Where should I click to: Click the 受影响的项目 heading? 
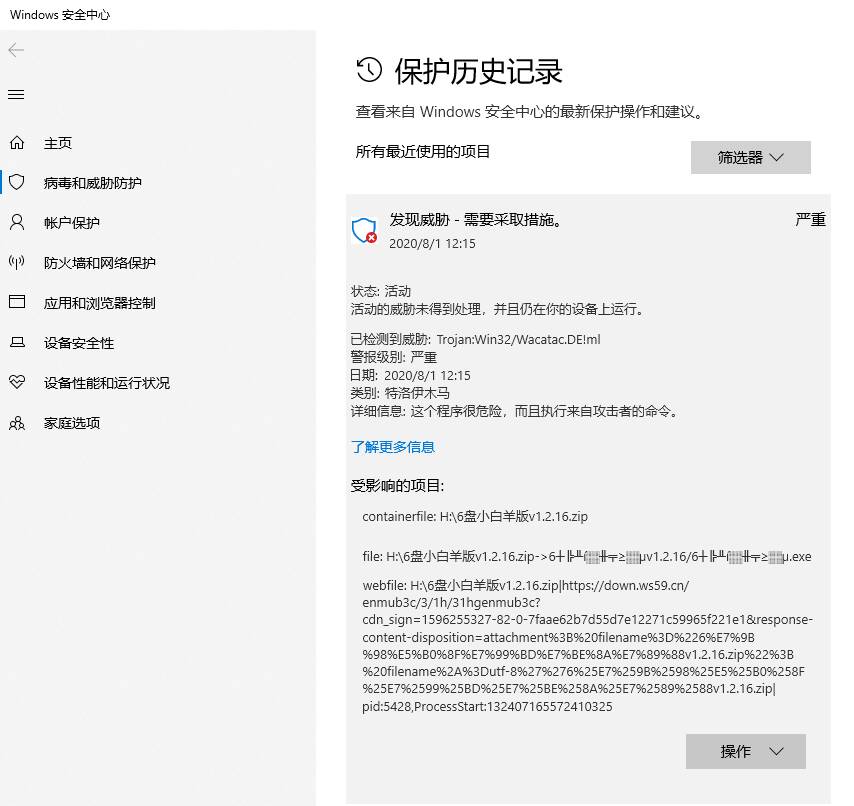[x=398, y=485]
